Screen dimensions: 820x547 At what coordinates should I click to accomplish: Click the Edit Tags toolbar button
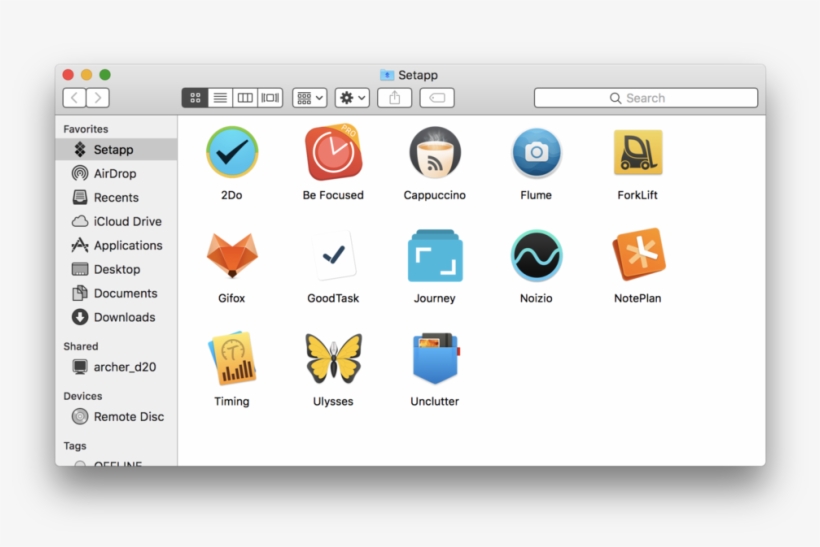pos(437,98)
